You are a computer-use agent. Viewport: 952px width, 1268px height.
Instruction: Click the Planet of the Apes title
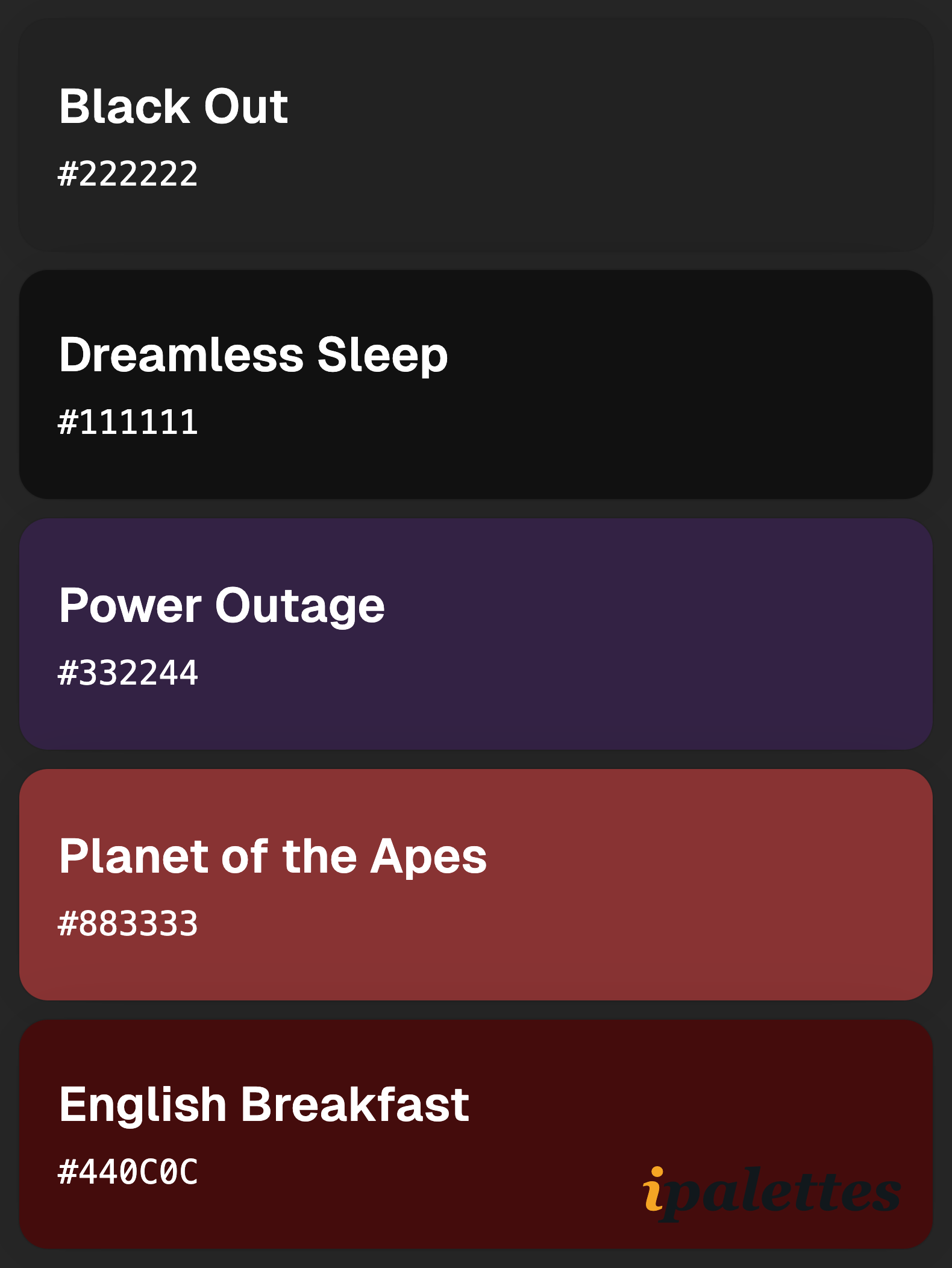(x=273, y=856)
